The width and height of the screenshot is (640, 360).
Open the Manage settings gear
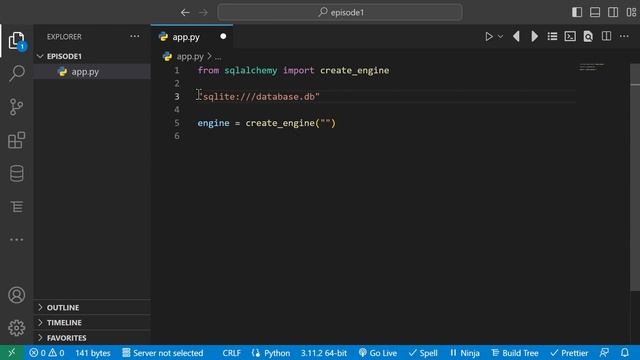coord(16,328)
